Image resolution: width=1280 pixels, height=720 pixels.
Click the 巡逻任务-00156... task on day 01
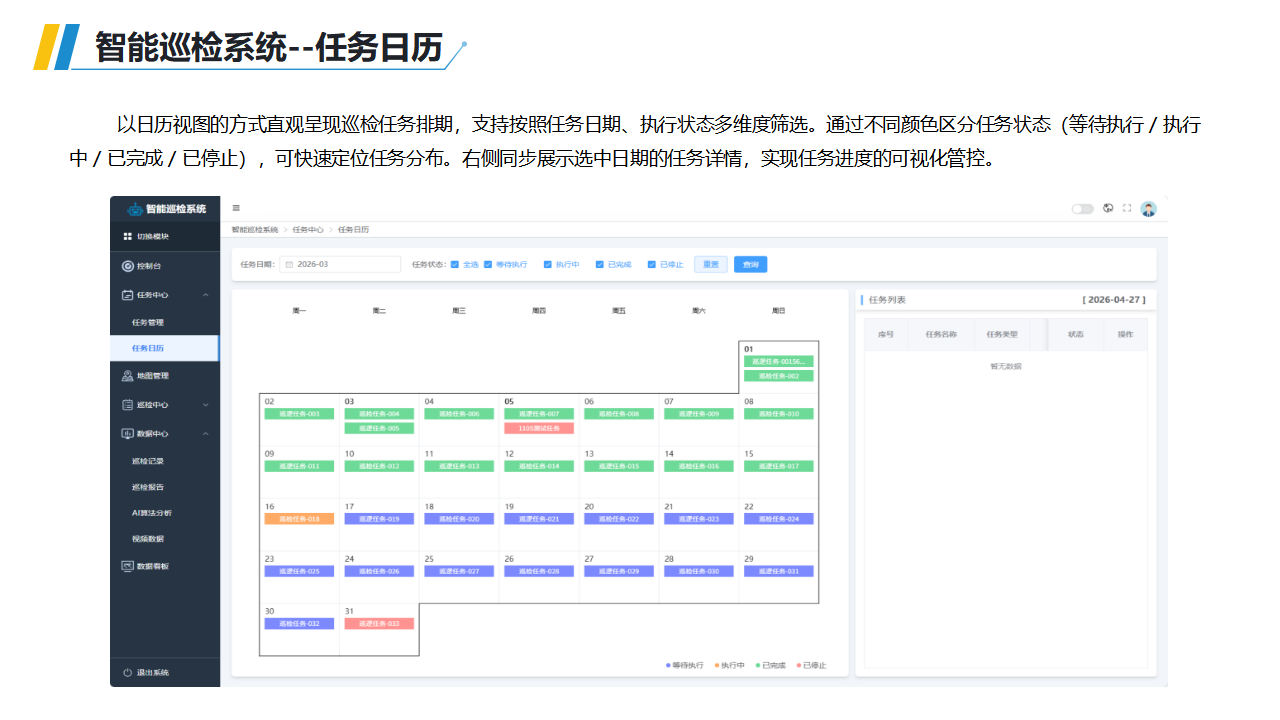click(779, 361)
